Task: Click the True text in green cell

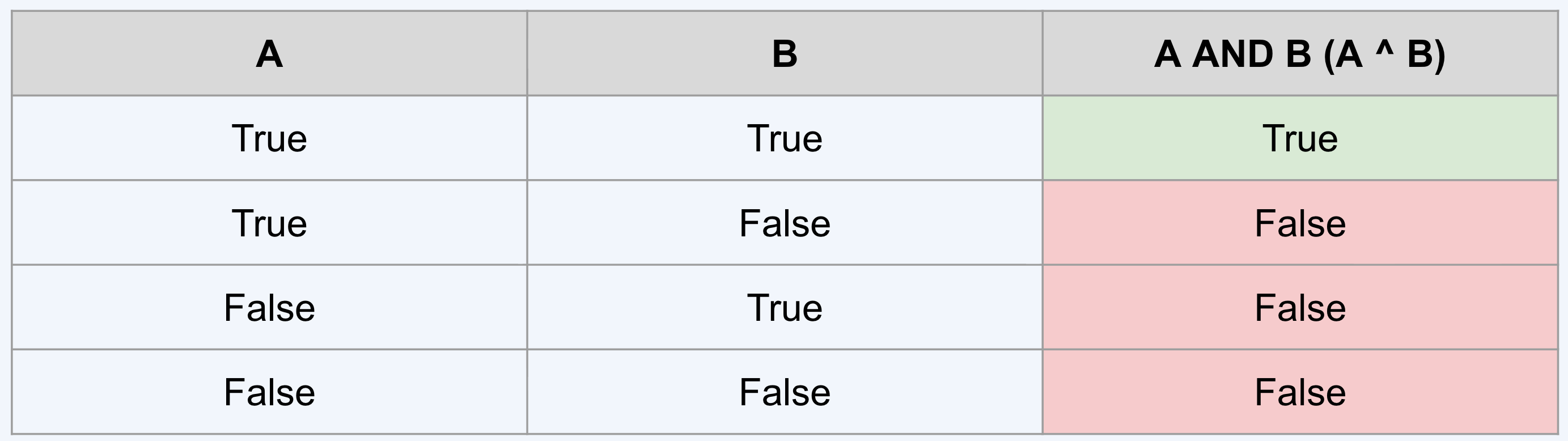Action: (1300, 139)
